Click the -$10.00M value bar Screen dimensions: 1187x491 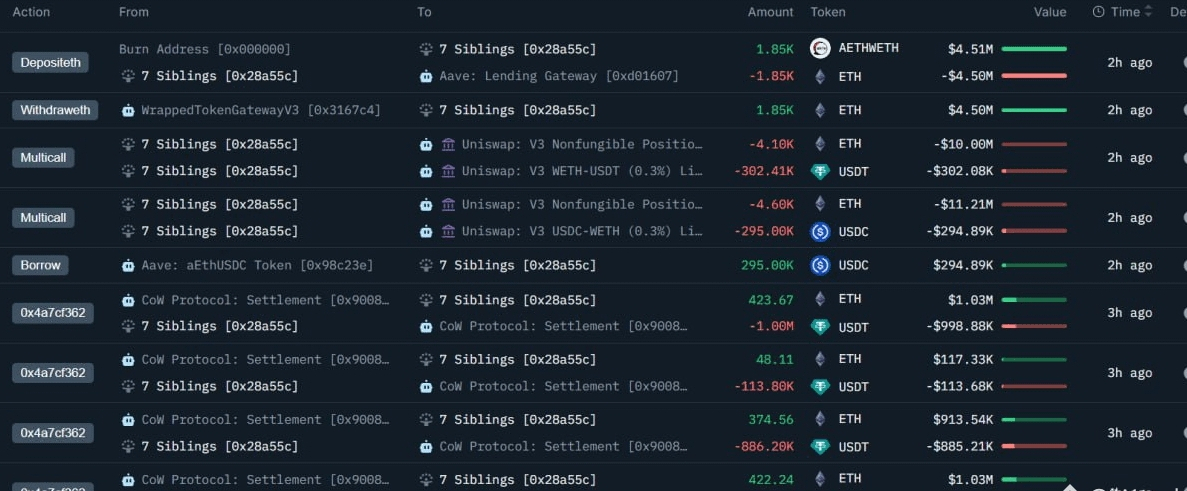click(1034, 144)
